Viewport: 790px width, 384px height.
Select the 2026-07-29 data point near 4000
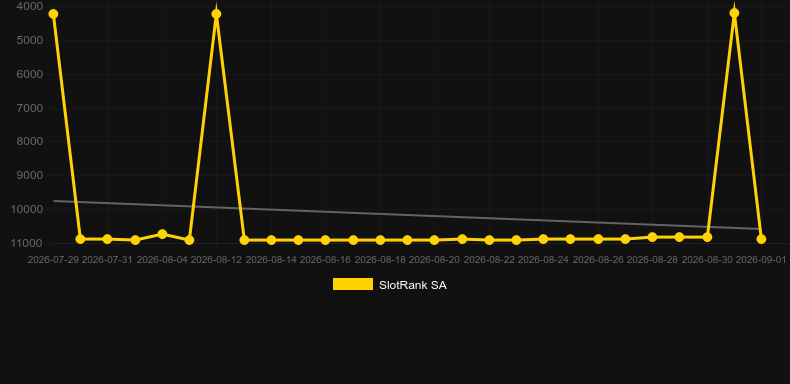click(x=53, y=14)
